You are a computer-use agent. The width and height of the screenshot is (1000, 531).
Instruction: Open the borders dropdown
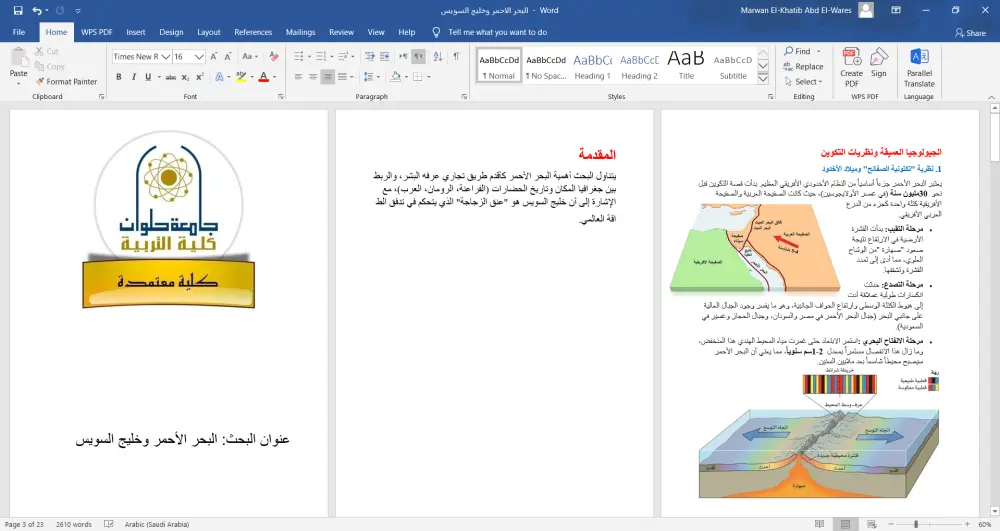coord(429,77)
